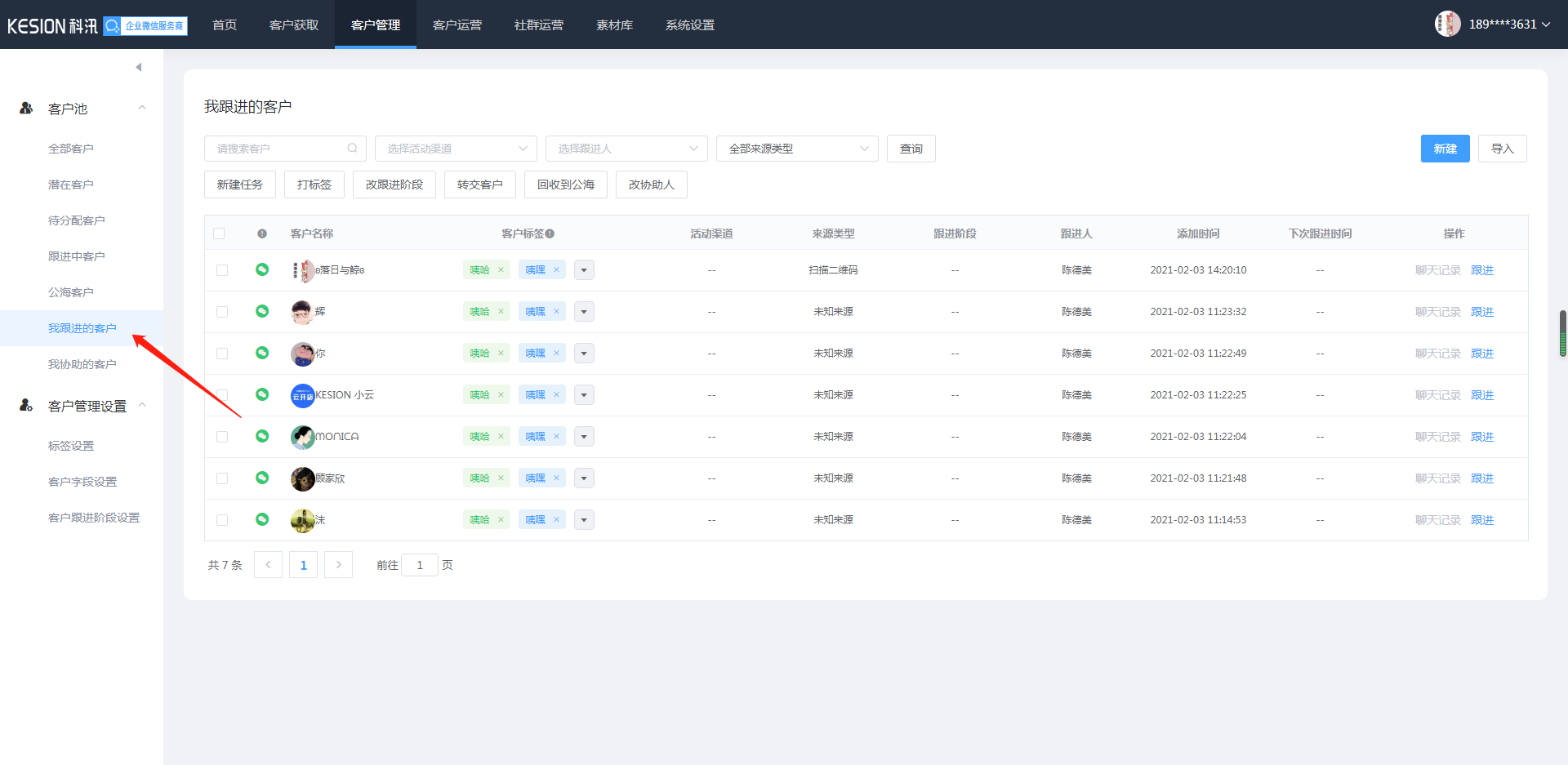Click the page scrollbar thumb
This screenshot has height=765, width=1568.
pyautogui.click(x=1563, y=333)
